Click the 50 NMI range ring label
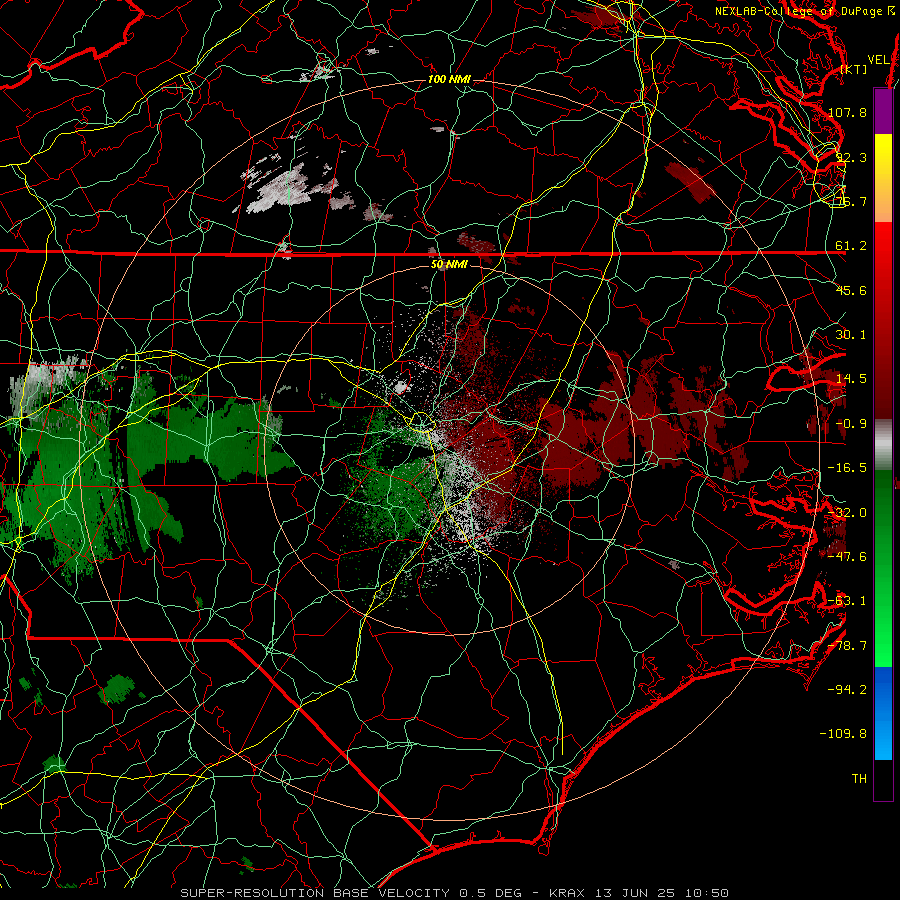Viewport: 900px width, 900px height. 449,264
